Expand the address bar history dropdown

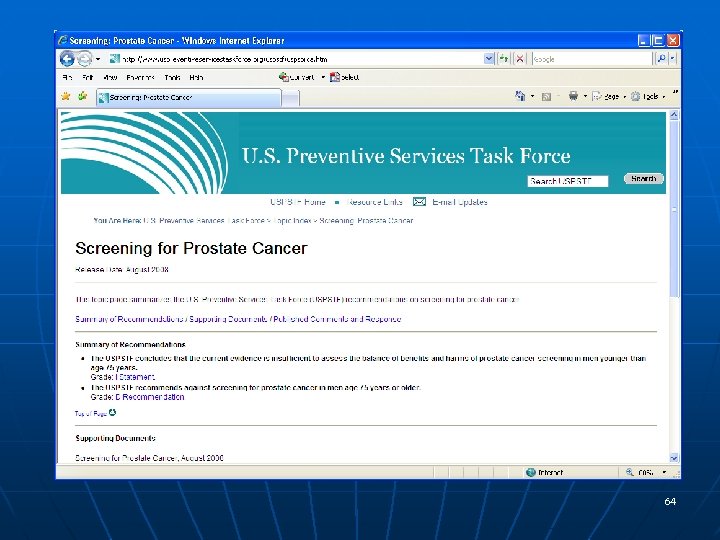pos(489,59)
